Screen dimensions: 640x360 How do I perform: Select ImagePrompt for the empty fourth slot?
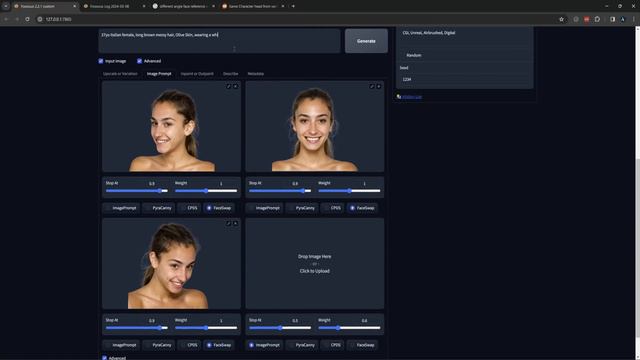264,345
